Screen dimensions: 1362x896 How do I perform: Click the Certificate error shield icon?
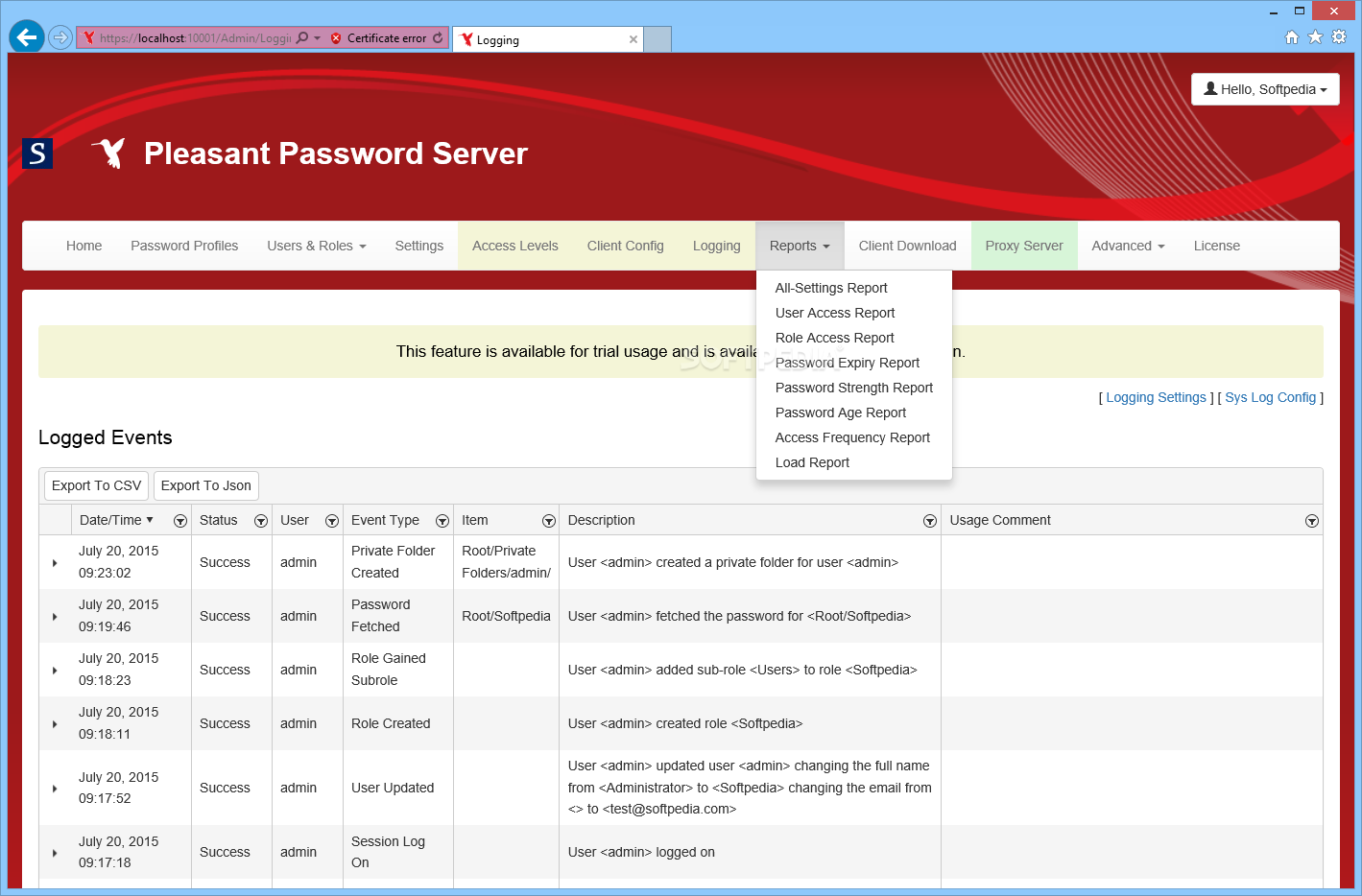tap(336, 38)
